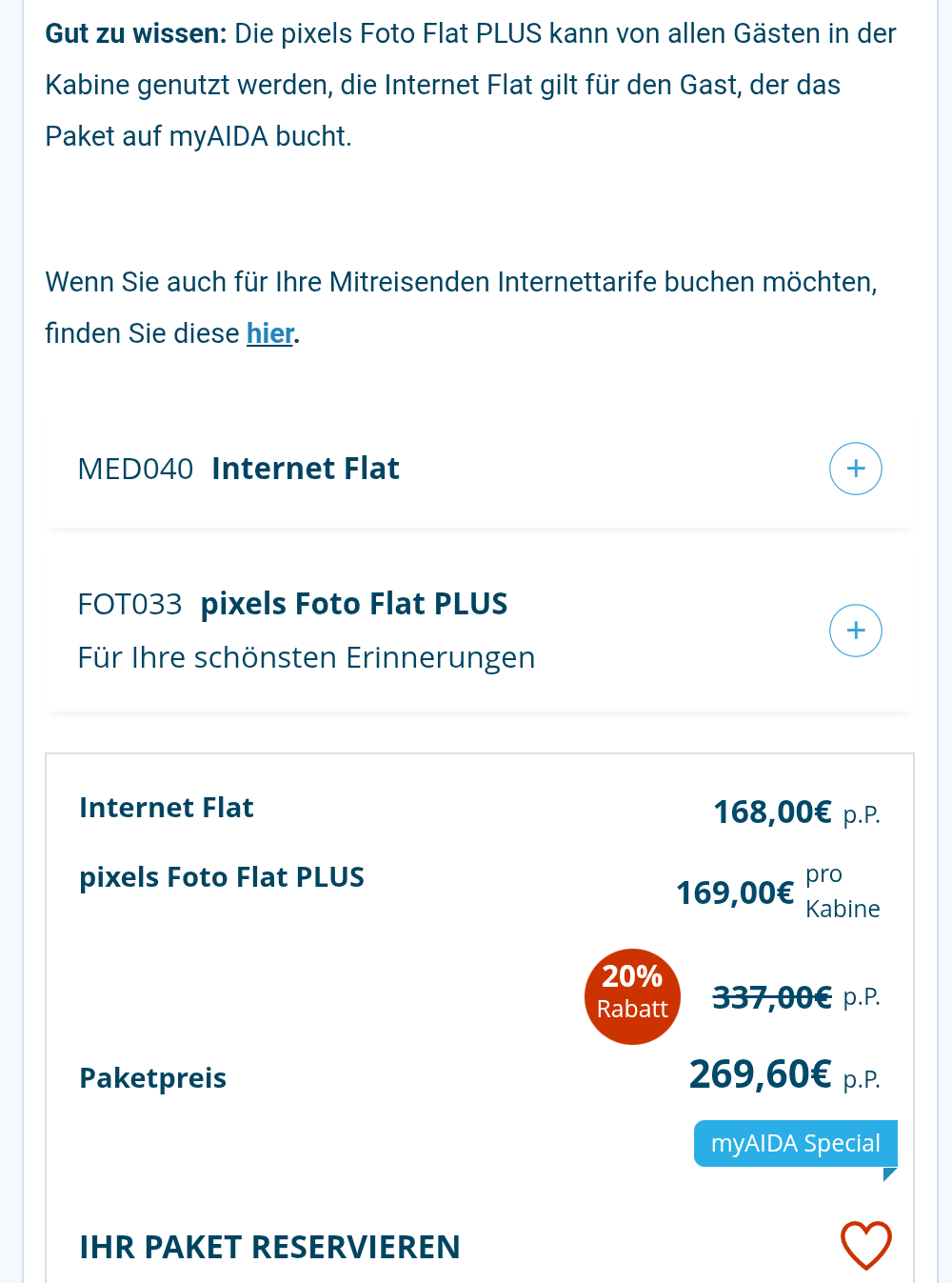The image size is (952, 1283).
Task: Click the Paketpreis label
Action: pos(152,1078)
